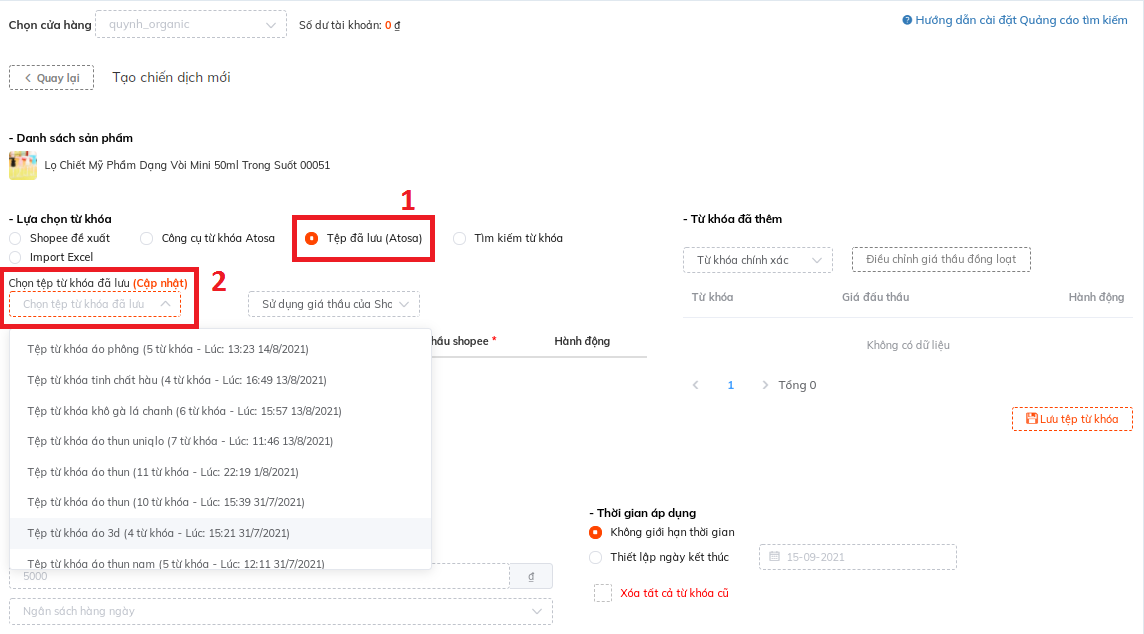This screenshot has height=634, width=1144.
Task: Click the help question-mark icon
Action: click(x=907, y=20)
